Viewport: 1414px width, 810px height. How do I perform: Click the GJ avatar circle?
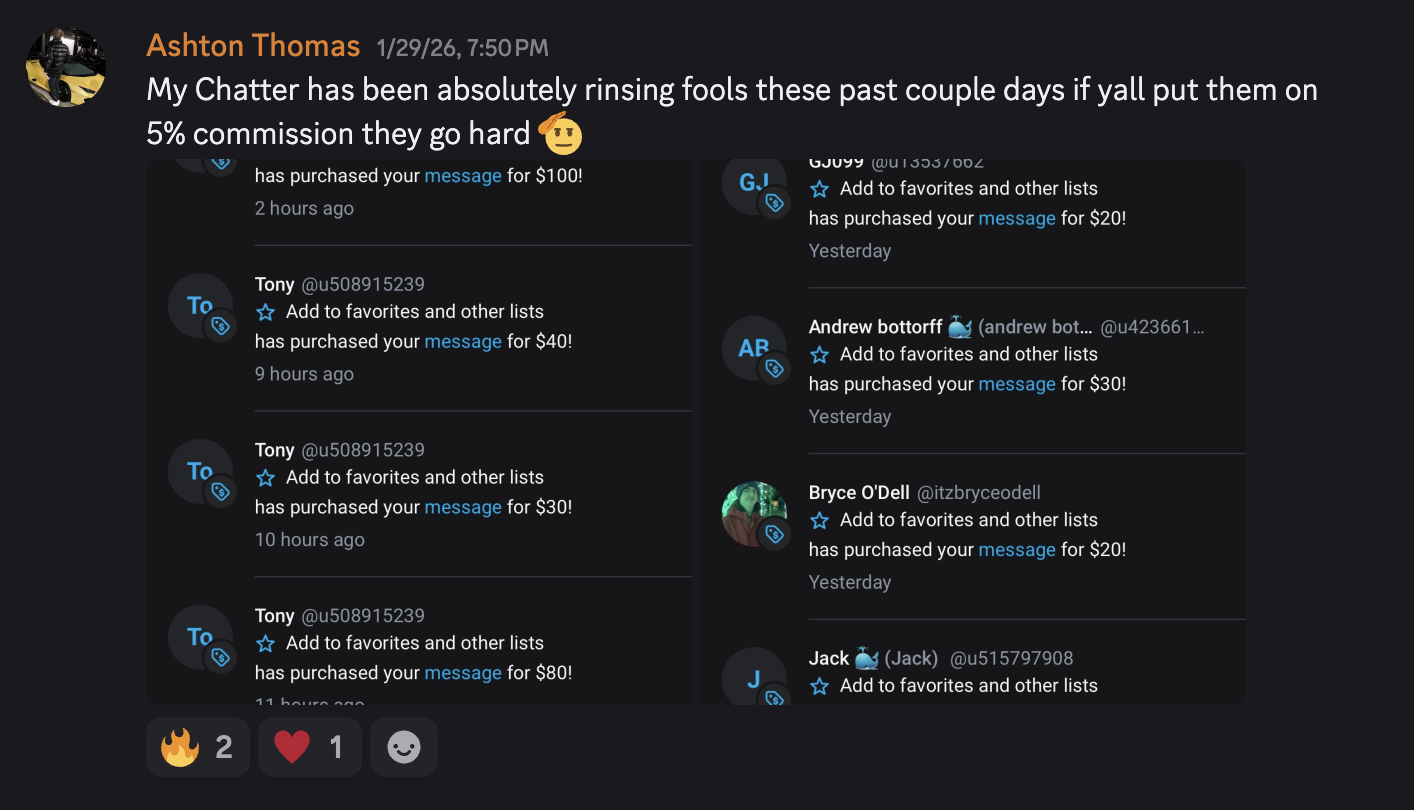click(754, 184)
